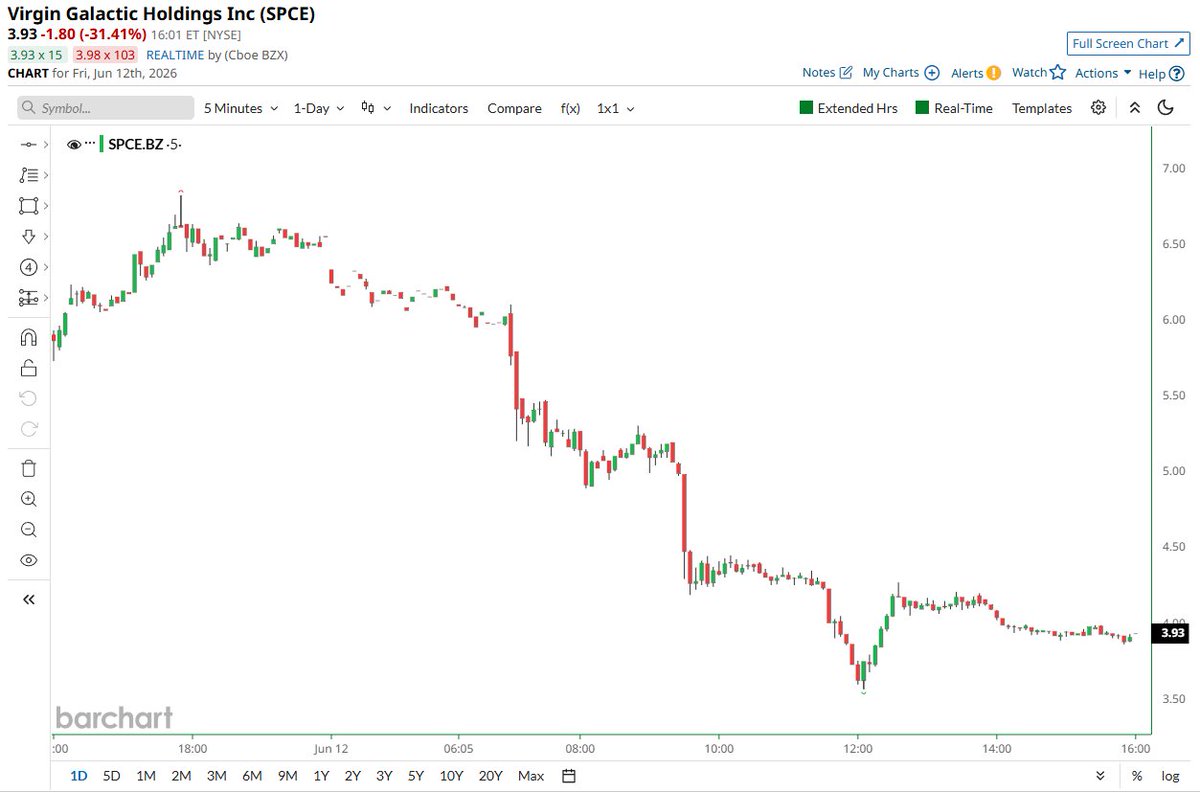The width and height of the screenshot is (1200, 792).
Task: Click the 3.93 current price label on axis
Action: click(x=1170, y=633)
